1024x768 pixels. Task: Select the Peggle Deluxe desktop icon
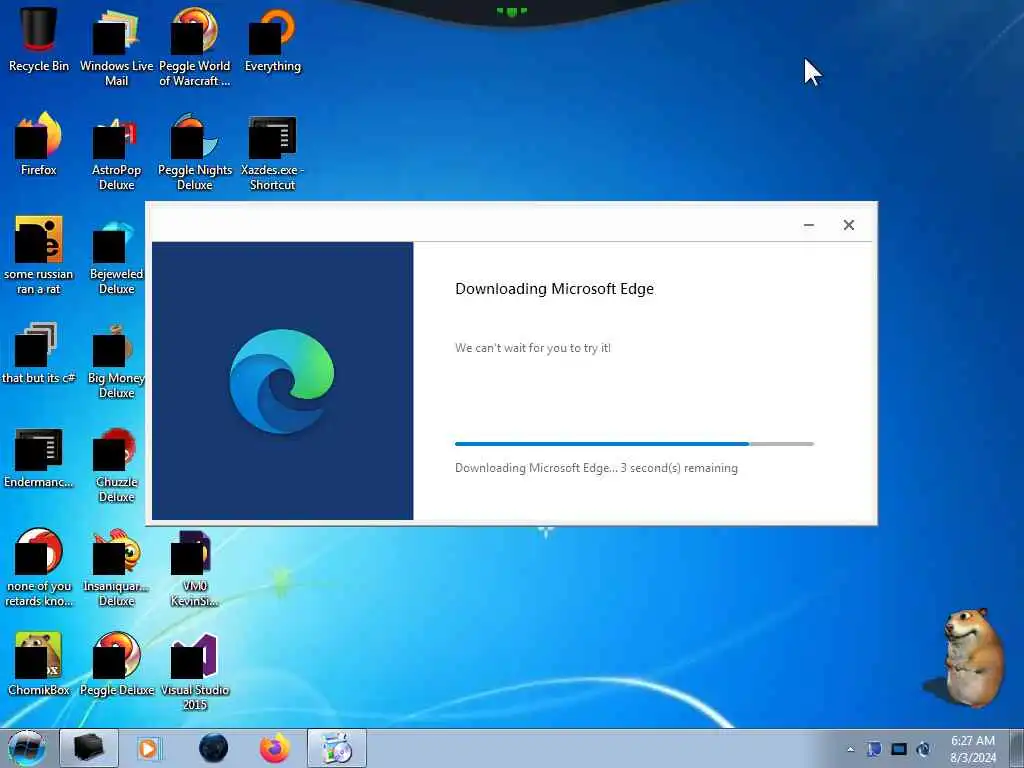tap(116, 664)
